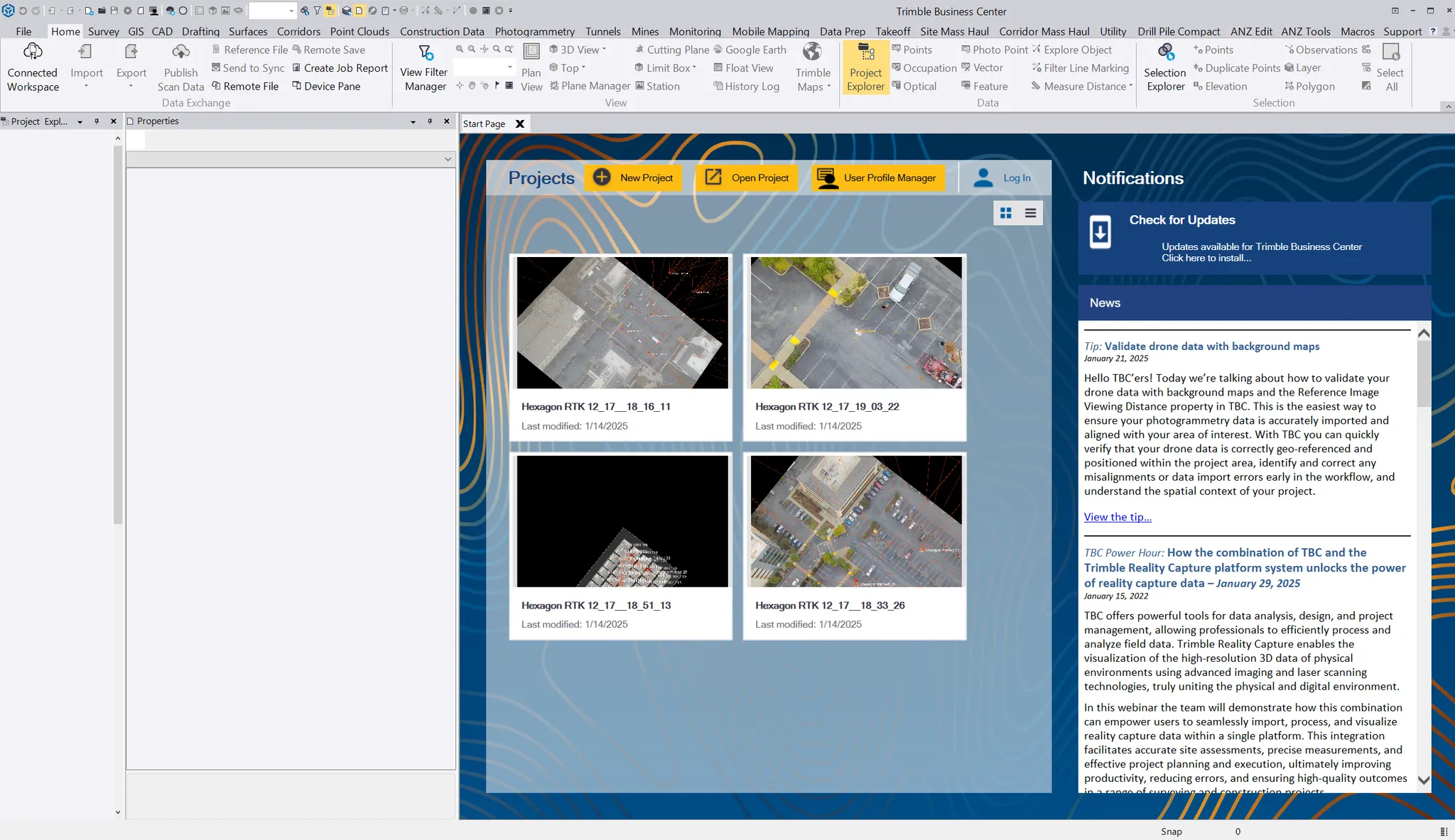Click the Log In link
Image resolution: width=1455 pixels, height=840 pixels.
(x=1017, y=178)
